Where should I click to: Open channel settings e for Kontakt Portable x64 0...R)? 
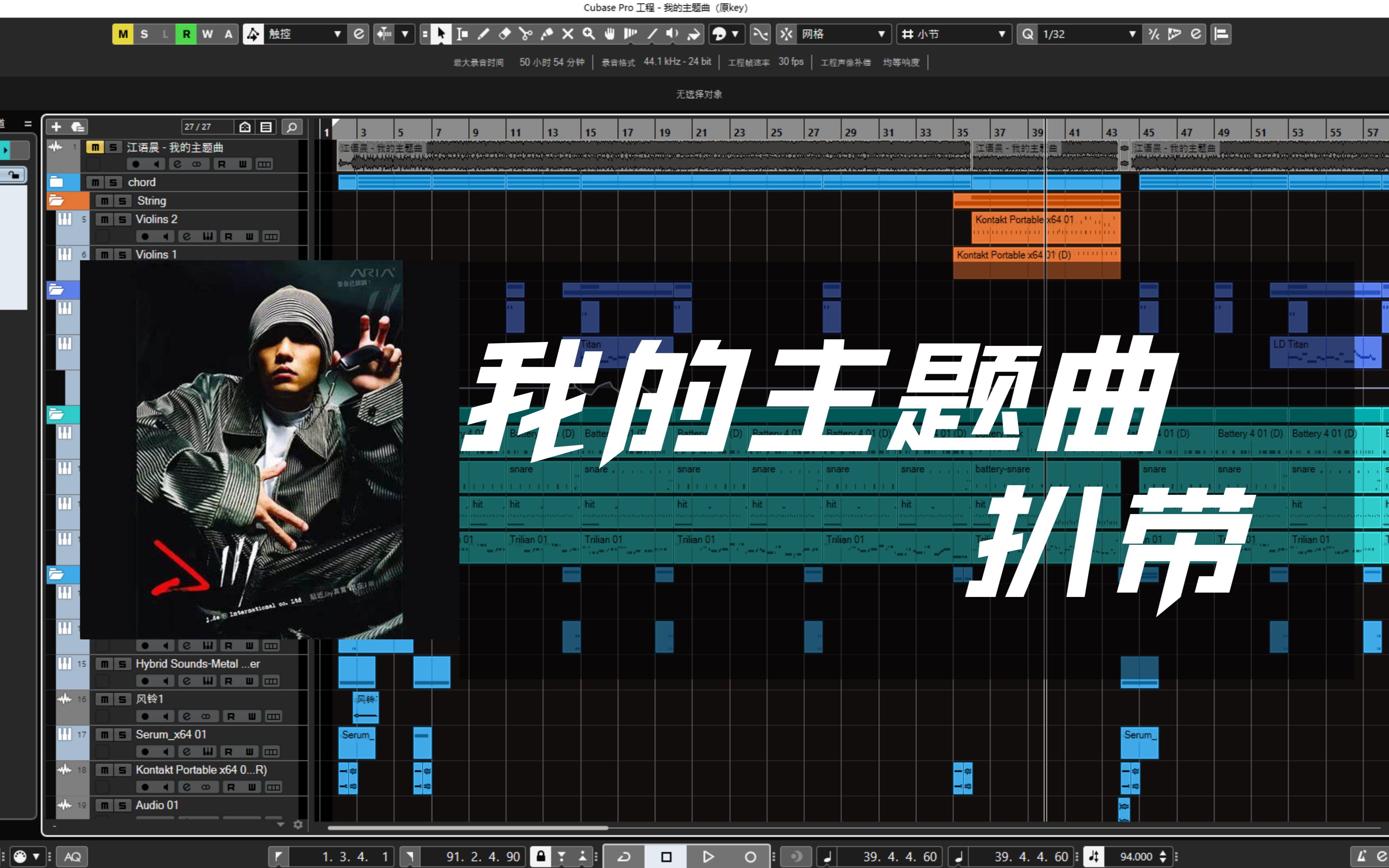187,787
